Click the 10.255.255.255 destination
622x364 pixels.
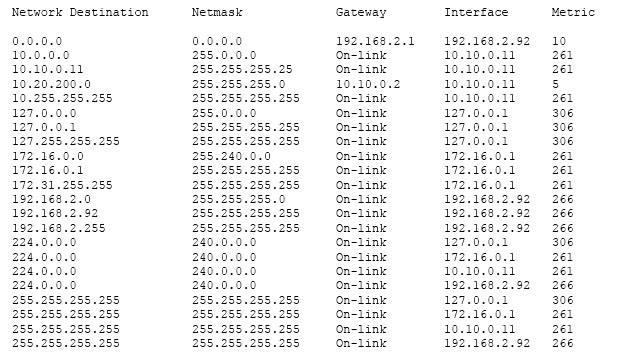tap(62, 98)
